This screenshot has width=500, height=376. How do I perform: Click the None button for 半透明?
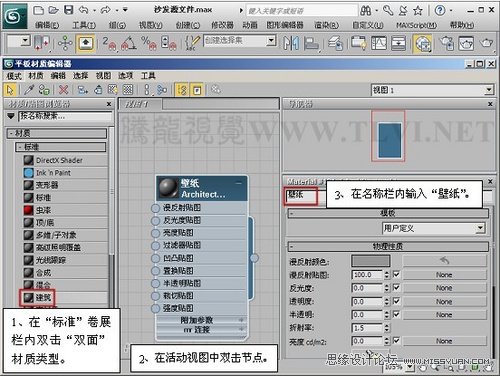[444, 314]
